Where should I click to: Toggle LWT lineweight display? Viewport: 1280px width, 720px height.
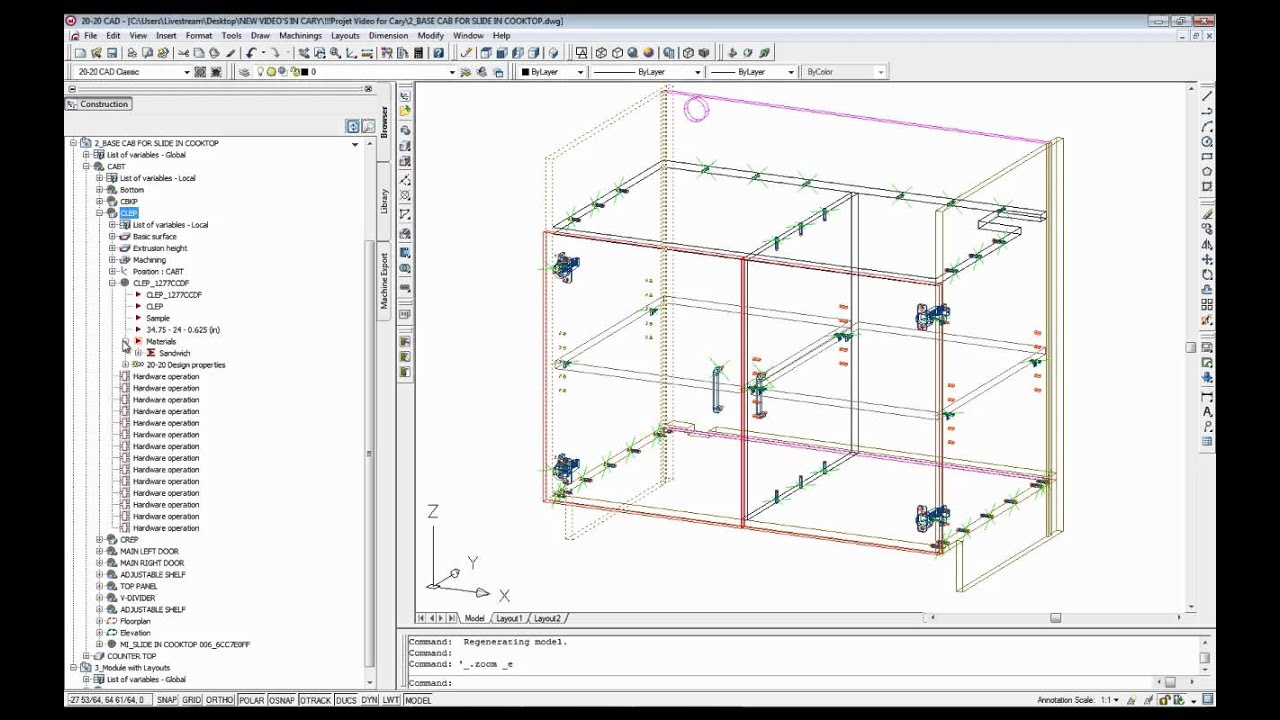pyautogui.click(x=391, y=700)
